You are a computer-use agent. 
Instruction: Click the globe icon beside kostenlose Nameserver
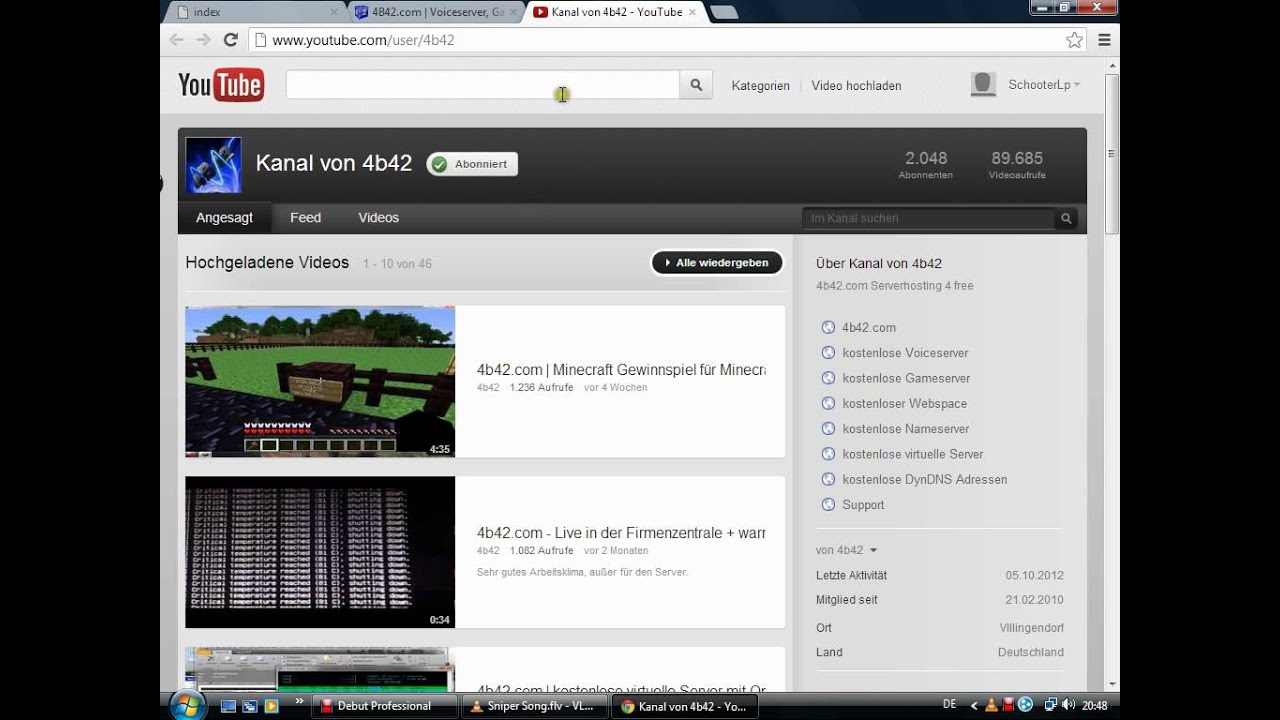click(x=827, y=429)
